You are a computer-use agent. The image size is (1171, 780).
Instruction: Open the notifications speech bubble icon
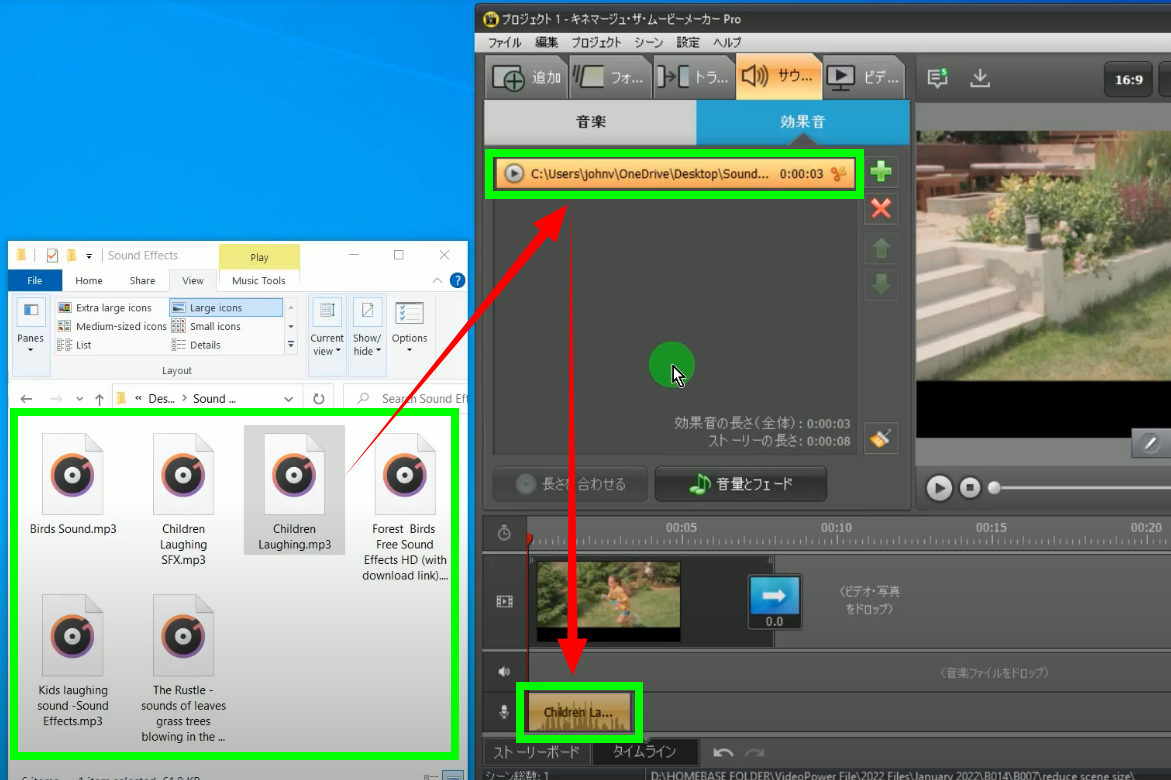(937, 78)
